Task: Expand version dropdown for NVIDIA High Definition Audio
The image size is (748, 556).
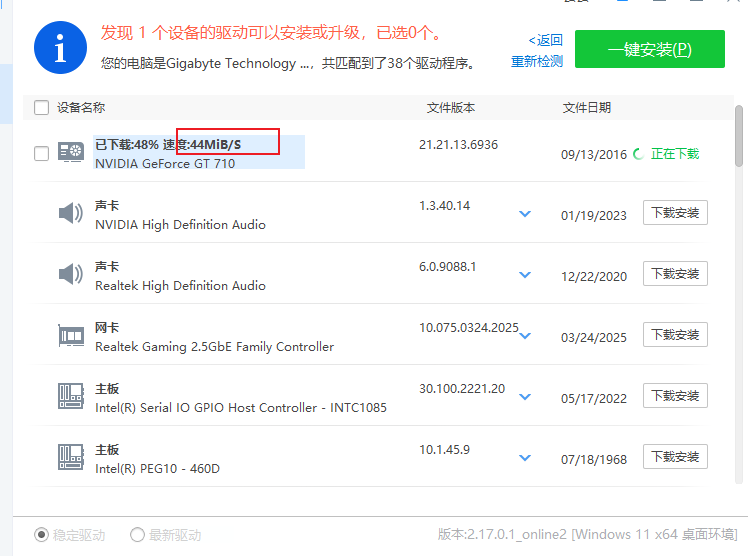Action: 525,214
